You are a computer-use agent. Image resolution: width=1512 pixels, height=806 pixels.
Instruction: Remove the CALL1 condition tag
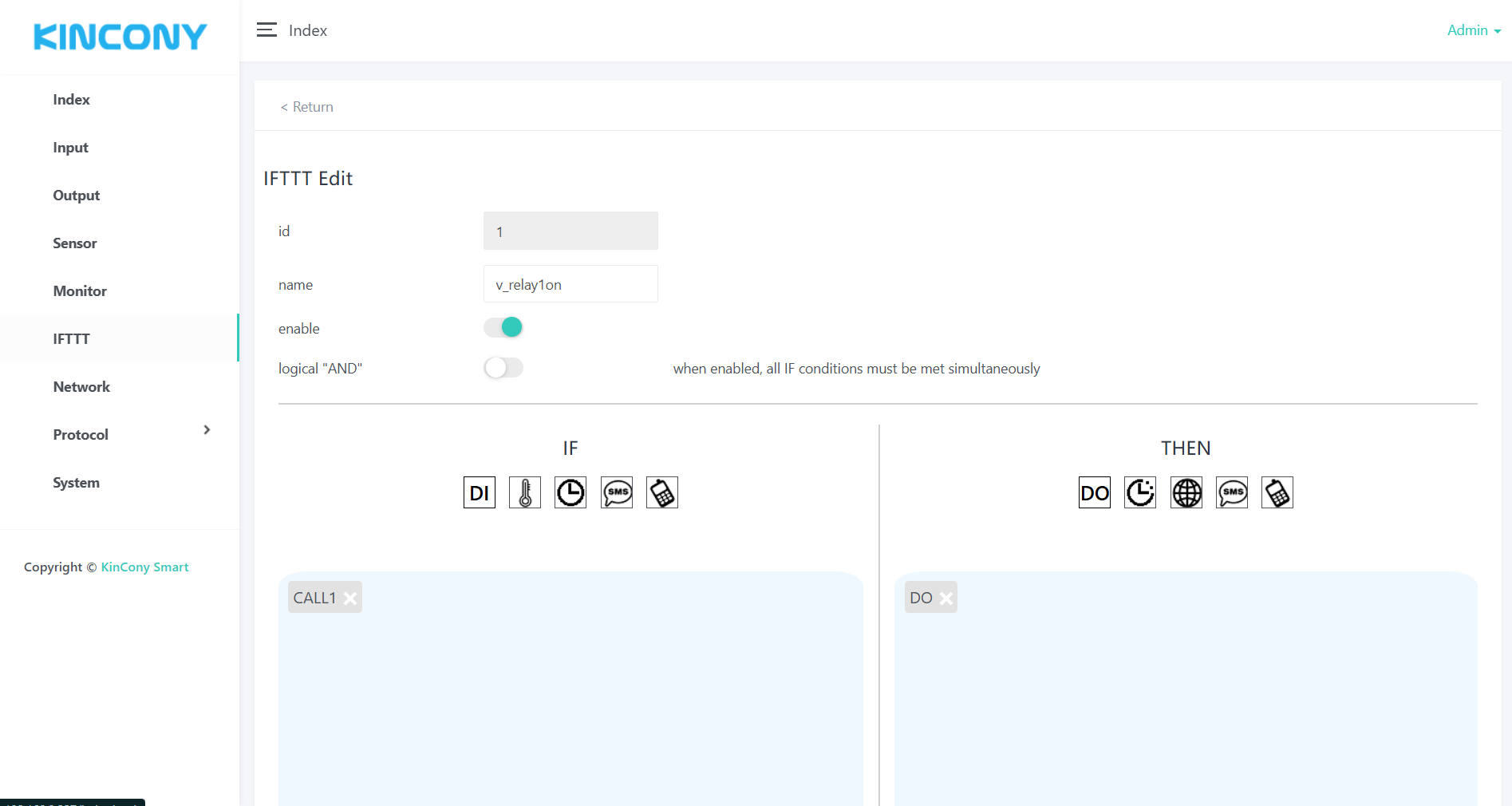pos(350,599)
